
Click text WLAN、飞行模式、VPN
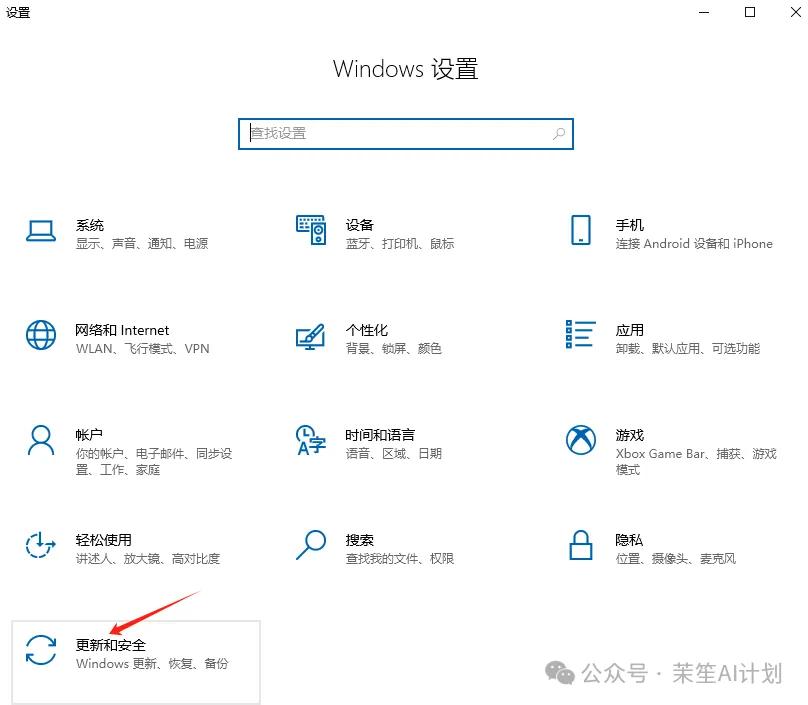pos(142,349)
